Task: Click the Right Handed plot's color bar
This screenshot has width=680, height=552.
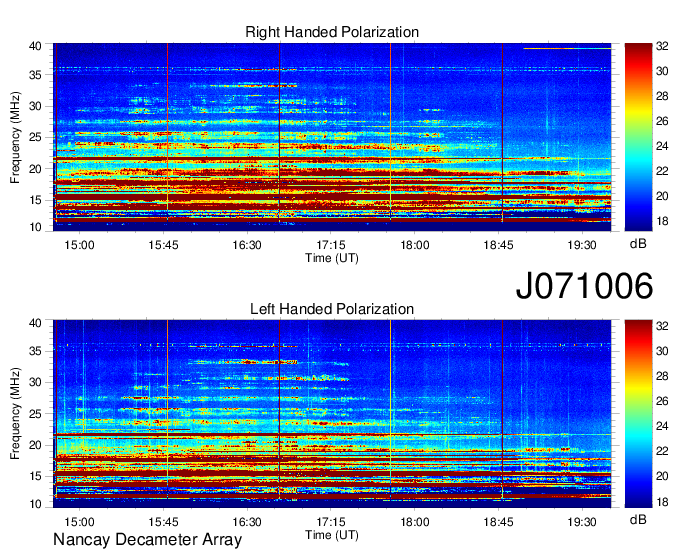Action: (x=638, y=137)
